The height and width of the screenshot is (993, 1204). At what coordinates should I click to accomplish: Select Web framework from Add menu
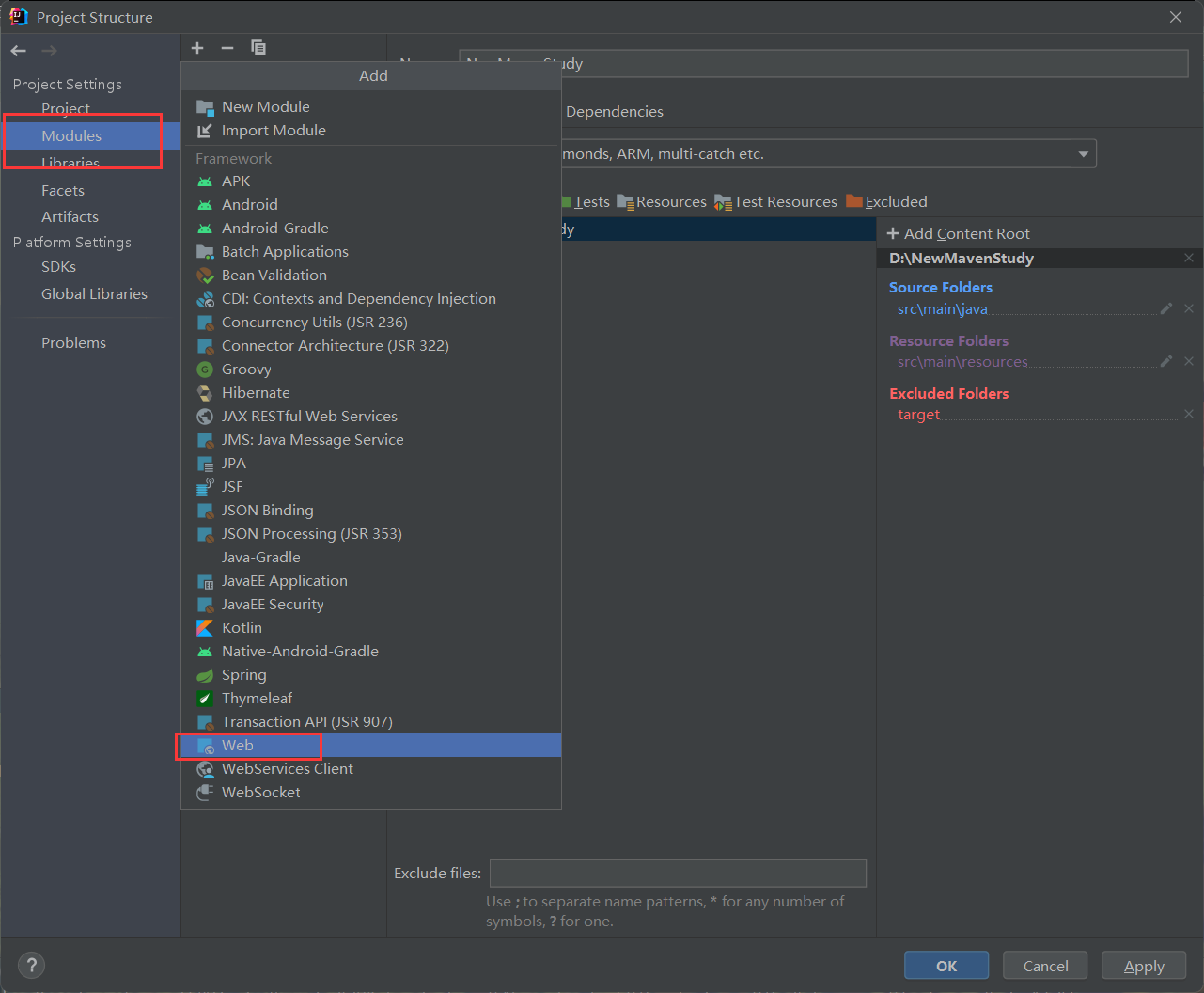tap(238, 746)
